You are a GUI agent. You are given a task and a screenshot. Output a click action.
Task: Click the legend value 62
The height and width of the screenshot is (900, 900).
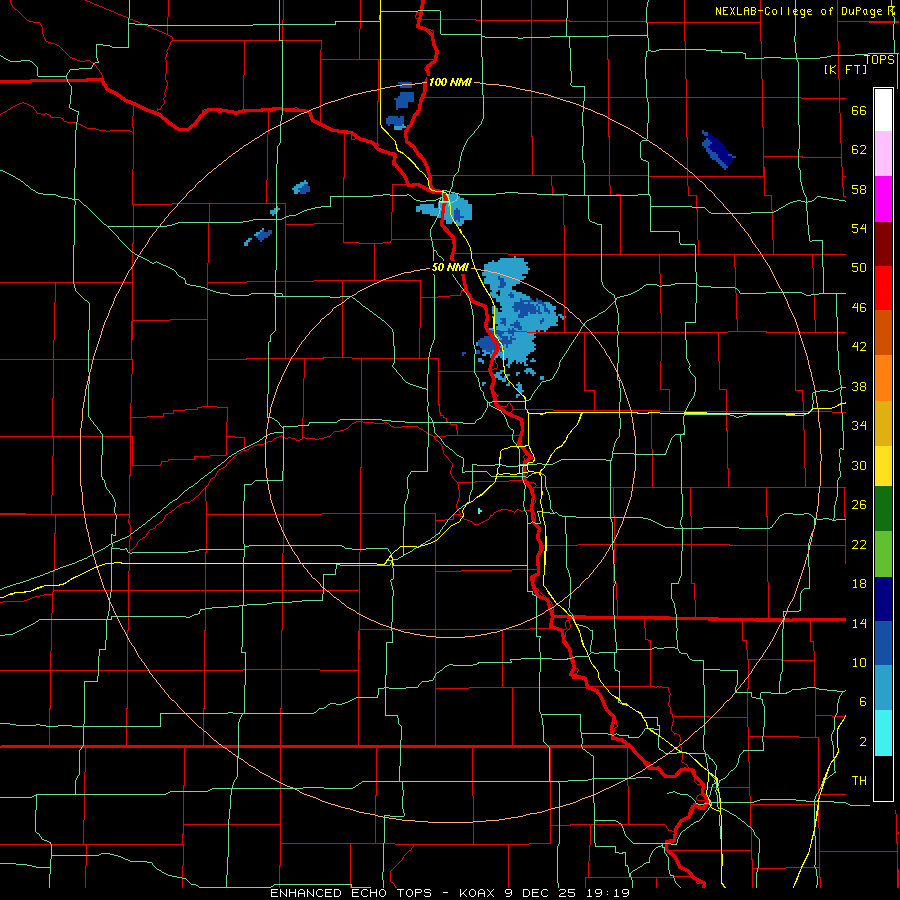859,150
